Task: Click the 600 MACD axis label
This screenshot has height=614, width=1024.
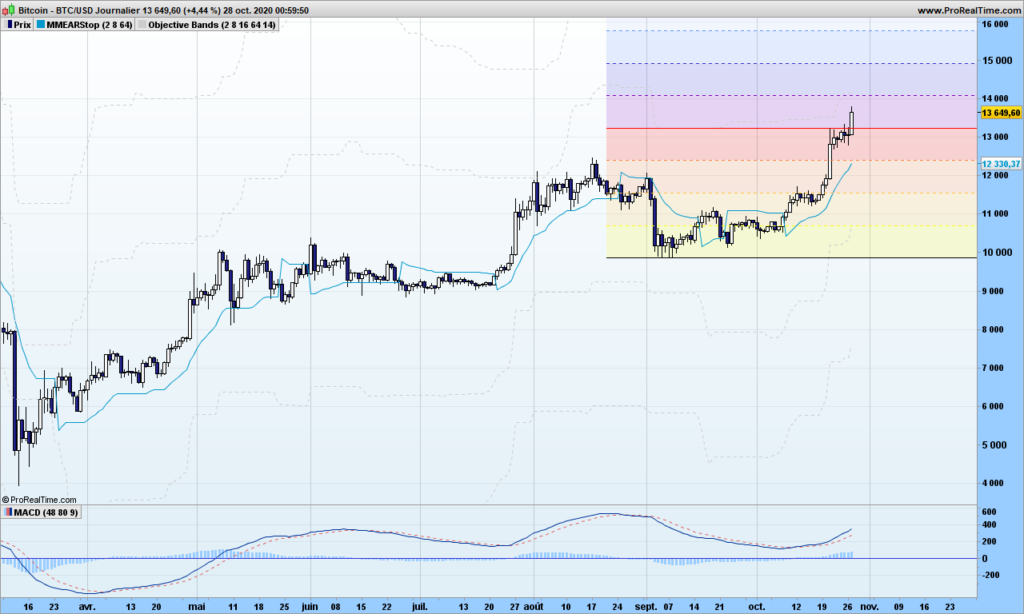Action: (989, 512)
